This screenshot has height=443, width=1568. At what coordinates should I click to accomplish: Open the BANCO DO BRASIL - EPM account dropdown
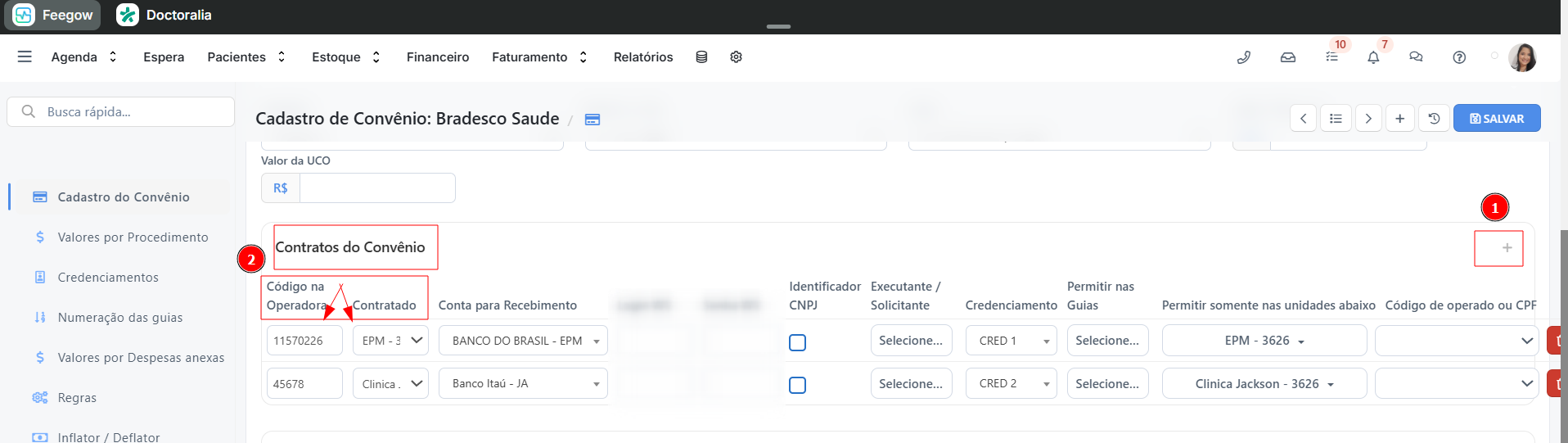523,341
